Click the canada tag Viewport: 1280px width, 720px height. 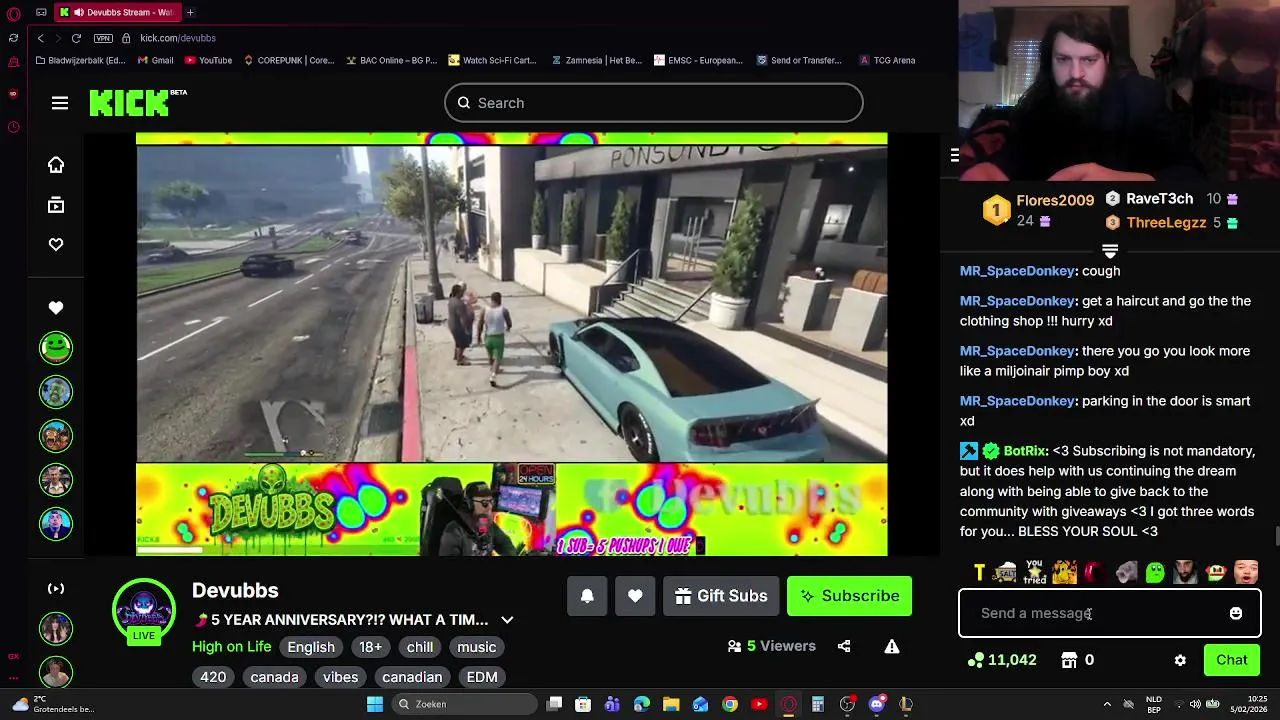point(274,677)
